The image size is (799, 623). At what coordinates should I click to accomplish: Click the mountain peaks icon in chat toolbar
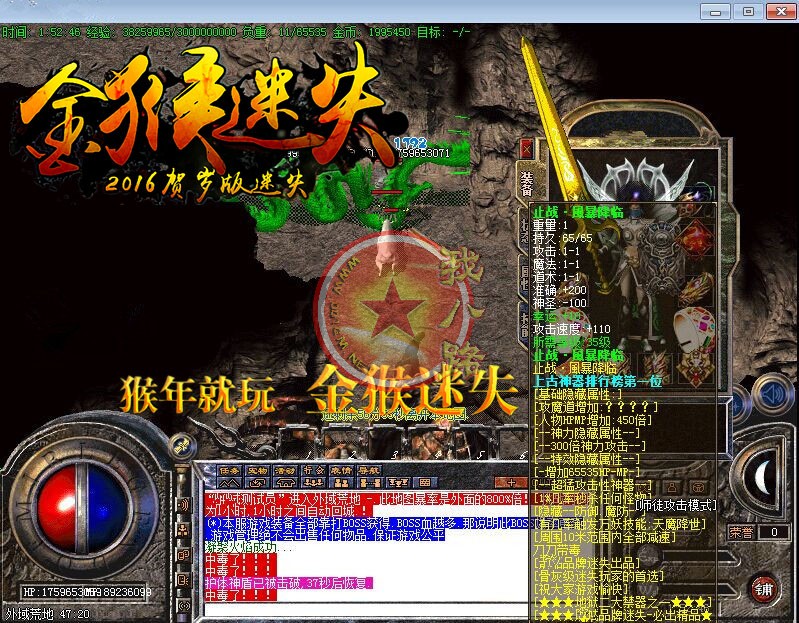click(x=230, y=482)
